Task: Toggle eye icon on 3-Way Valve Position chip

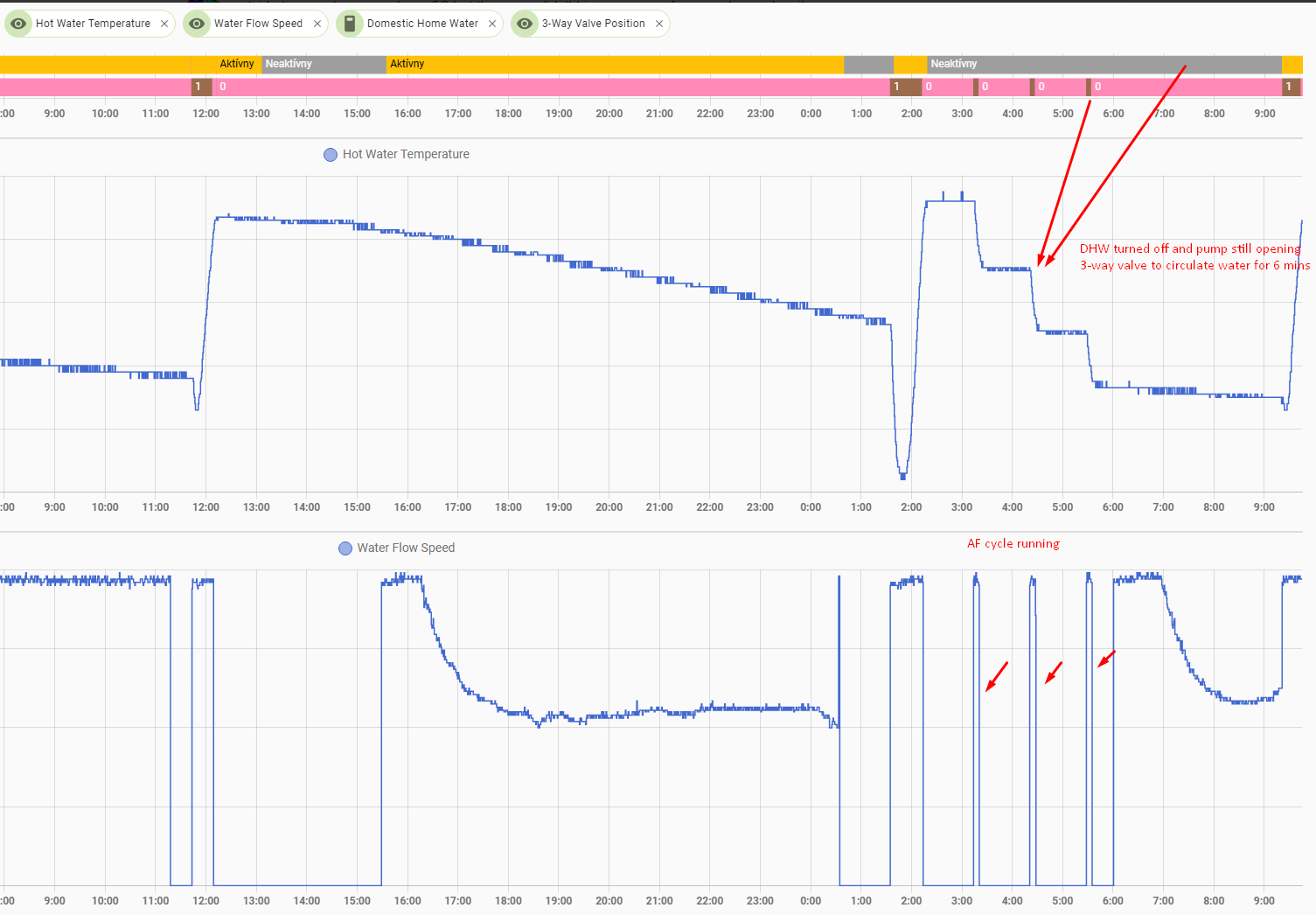Action: click(525, 24)
